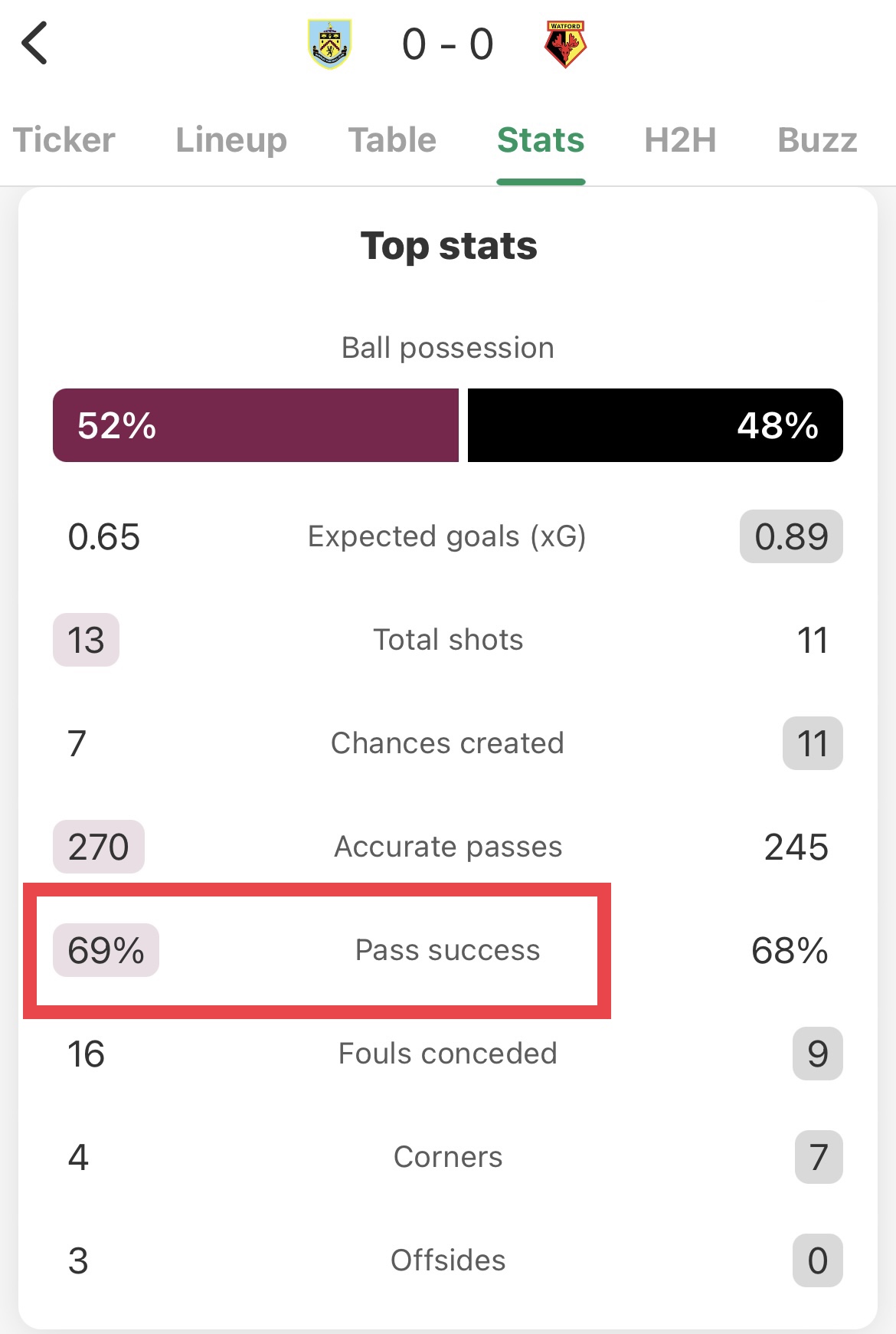Tap the 270 accurate passes badge

click(x=98, y=847)
